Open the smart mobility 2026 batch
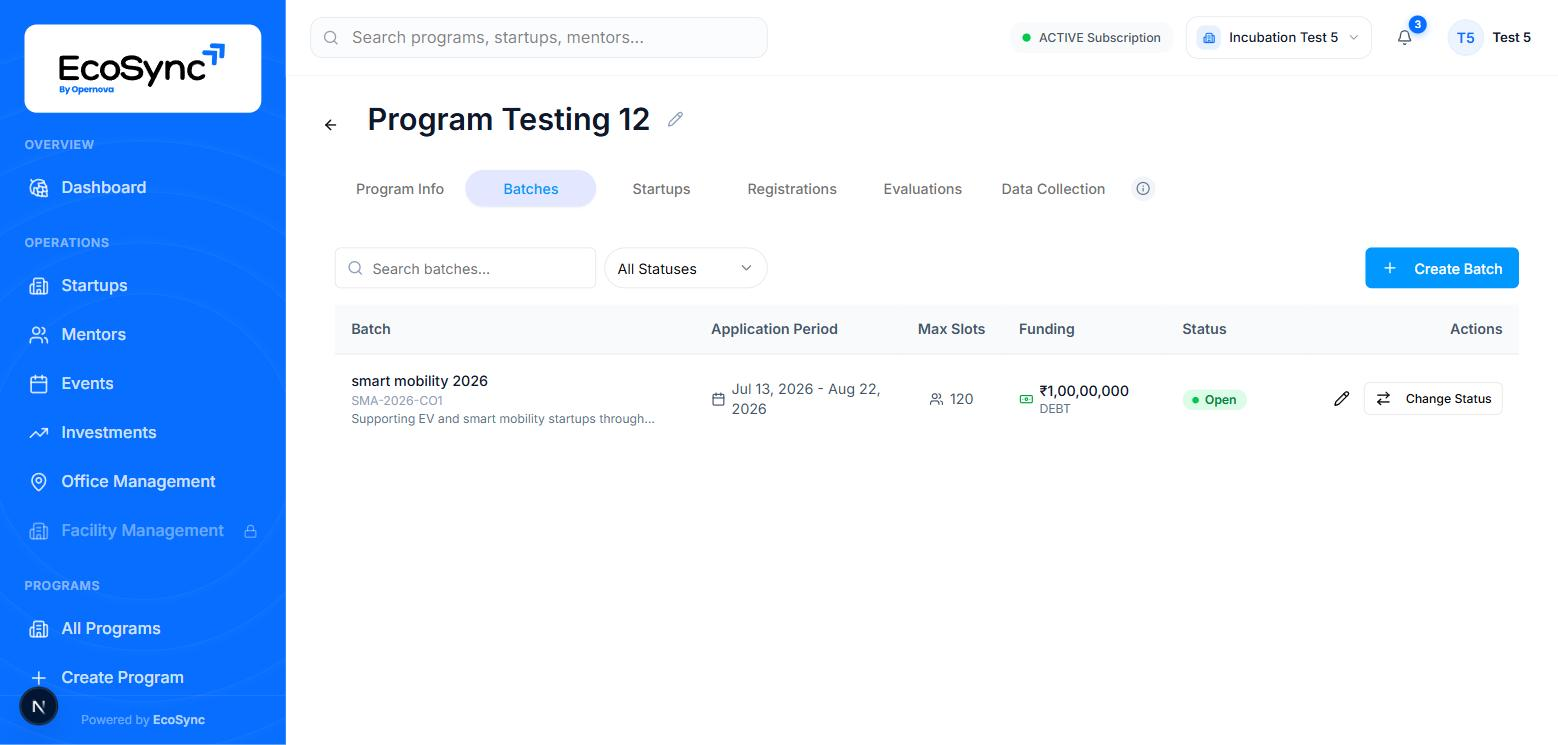Screen dimensions: 1558x745 coord(419,381)
